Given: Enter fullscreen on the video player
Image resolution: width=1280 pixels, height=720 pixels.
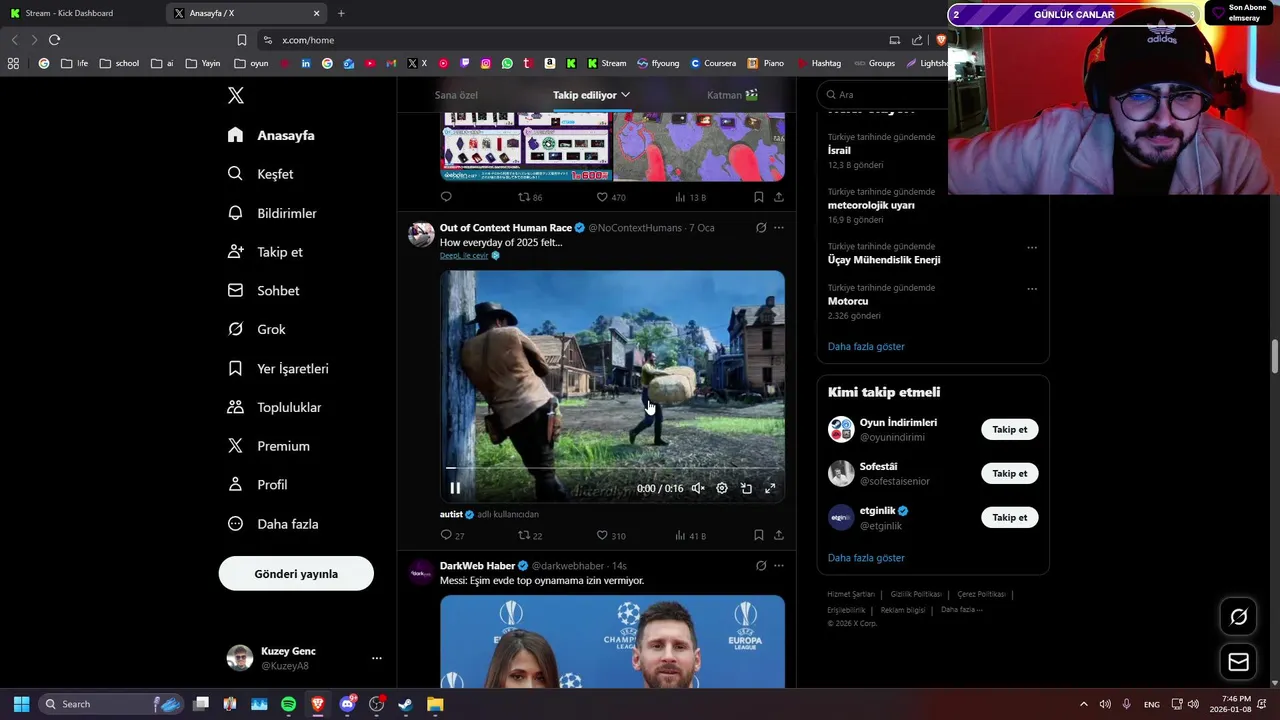Looking at the screenshot, I should pyautogui.click(x=770, y=488).
